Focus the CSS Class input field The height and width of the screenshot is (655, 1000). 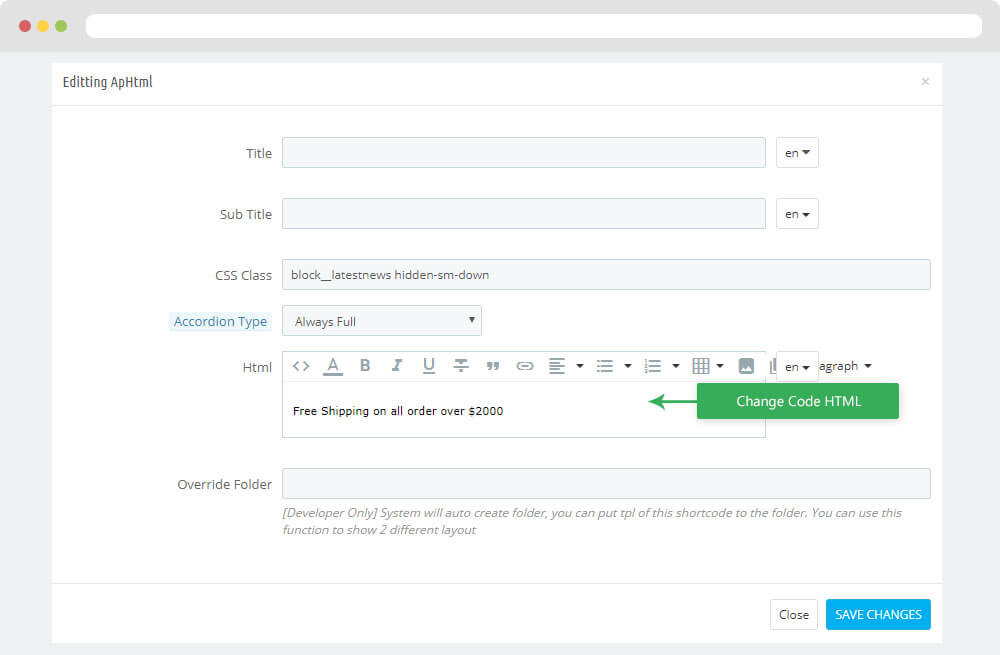click(x=607, y=275)
